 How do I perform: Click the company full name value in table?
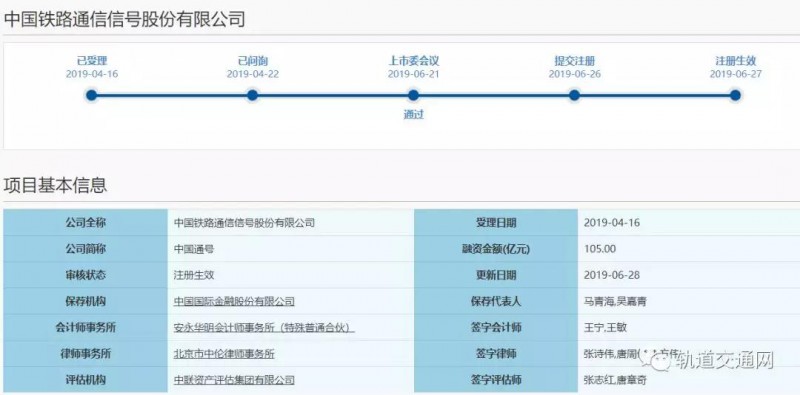tap(244, 223)
